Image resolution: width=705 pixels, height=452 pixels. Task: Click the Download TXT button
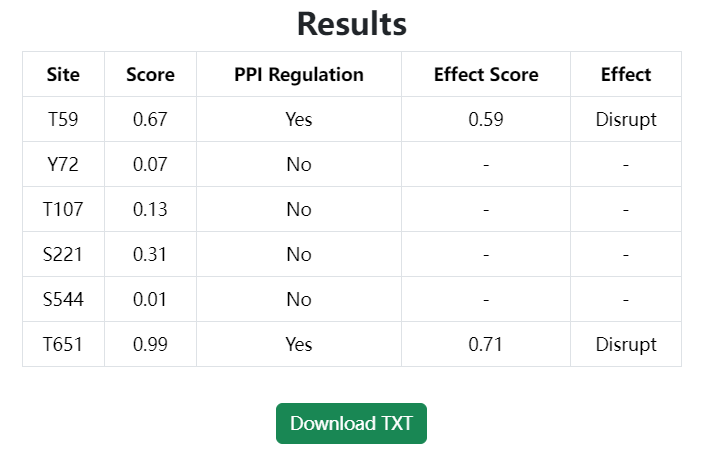pyautogui.click(x=351, y=423)
